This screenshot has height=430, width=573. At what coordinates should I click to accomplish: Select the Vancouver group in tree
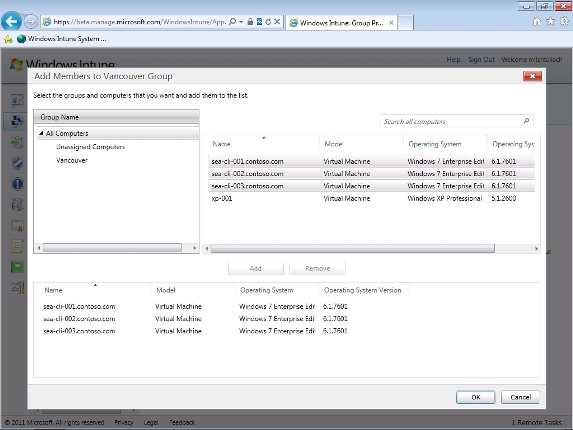(x=72, y=160)
